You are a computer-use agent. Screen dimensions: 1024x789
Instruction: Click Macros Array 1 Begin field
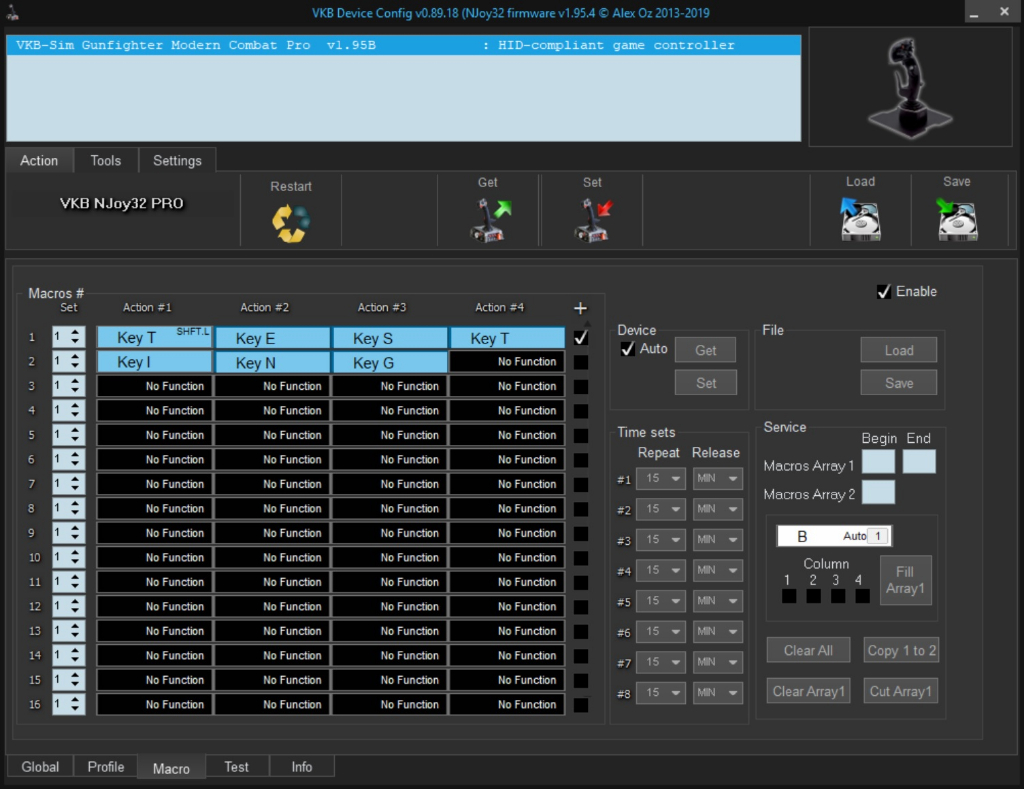click(878, 462)
